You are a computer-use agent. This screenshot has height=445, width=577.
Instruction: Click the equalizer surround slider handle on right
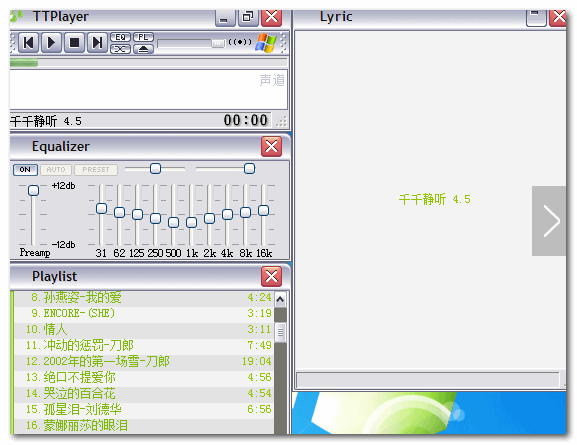(249, 169)
